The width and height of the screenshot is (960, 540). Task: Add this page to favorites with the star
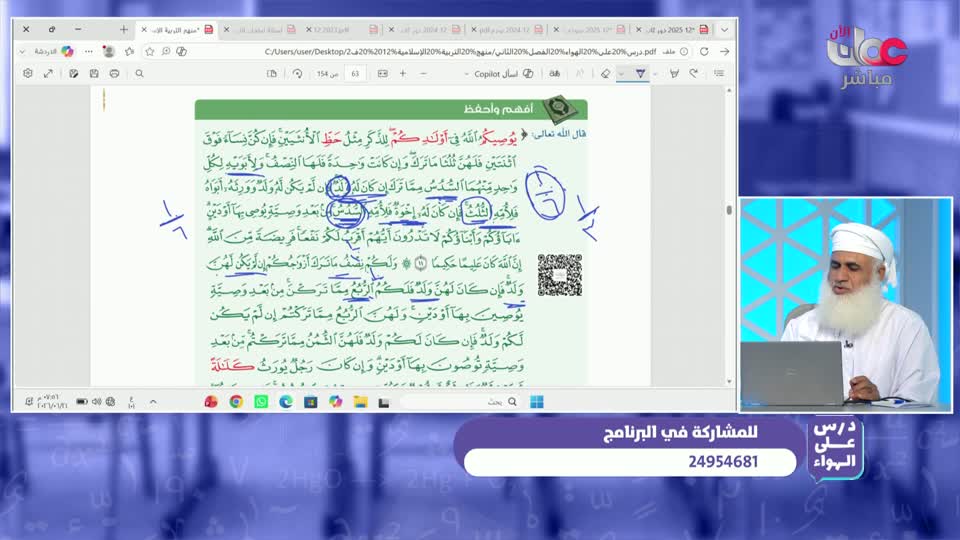pyautogui.click(x=149, y=51)
